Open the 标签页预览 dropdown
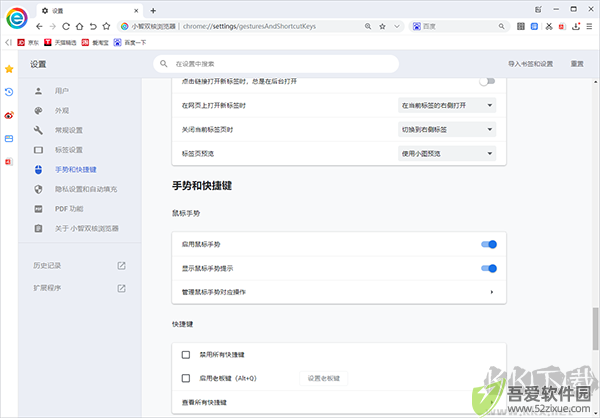The width and height of the screenshot is (600, 418). pyautogui.click(x=447, y=153)
